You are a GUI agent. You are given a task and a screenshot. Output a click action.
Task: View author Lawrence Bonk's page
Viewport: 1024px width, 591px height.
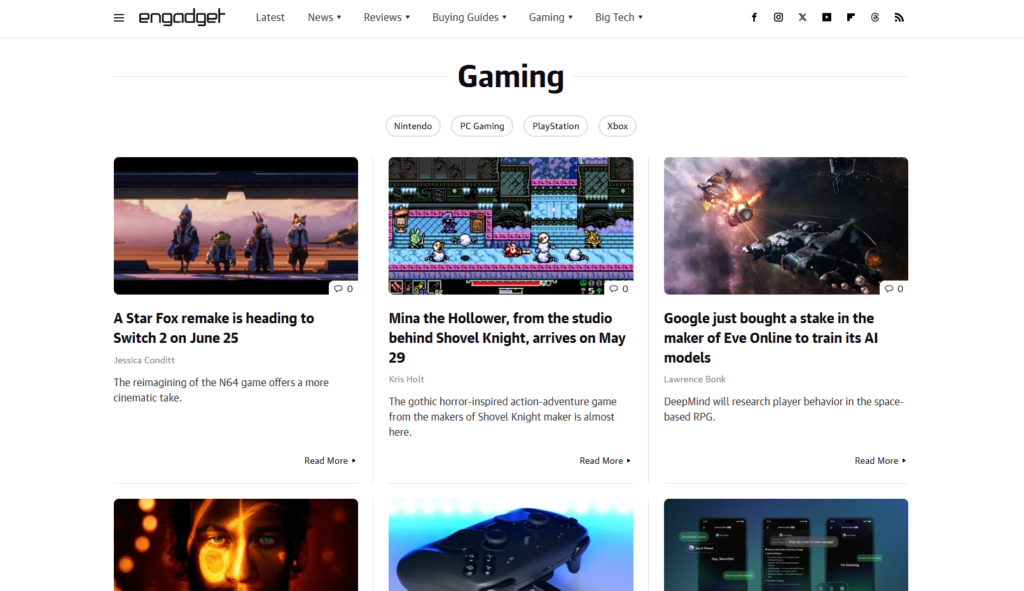[695, 379]
